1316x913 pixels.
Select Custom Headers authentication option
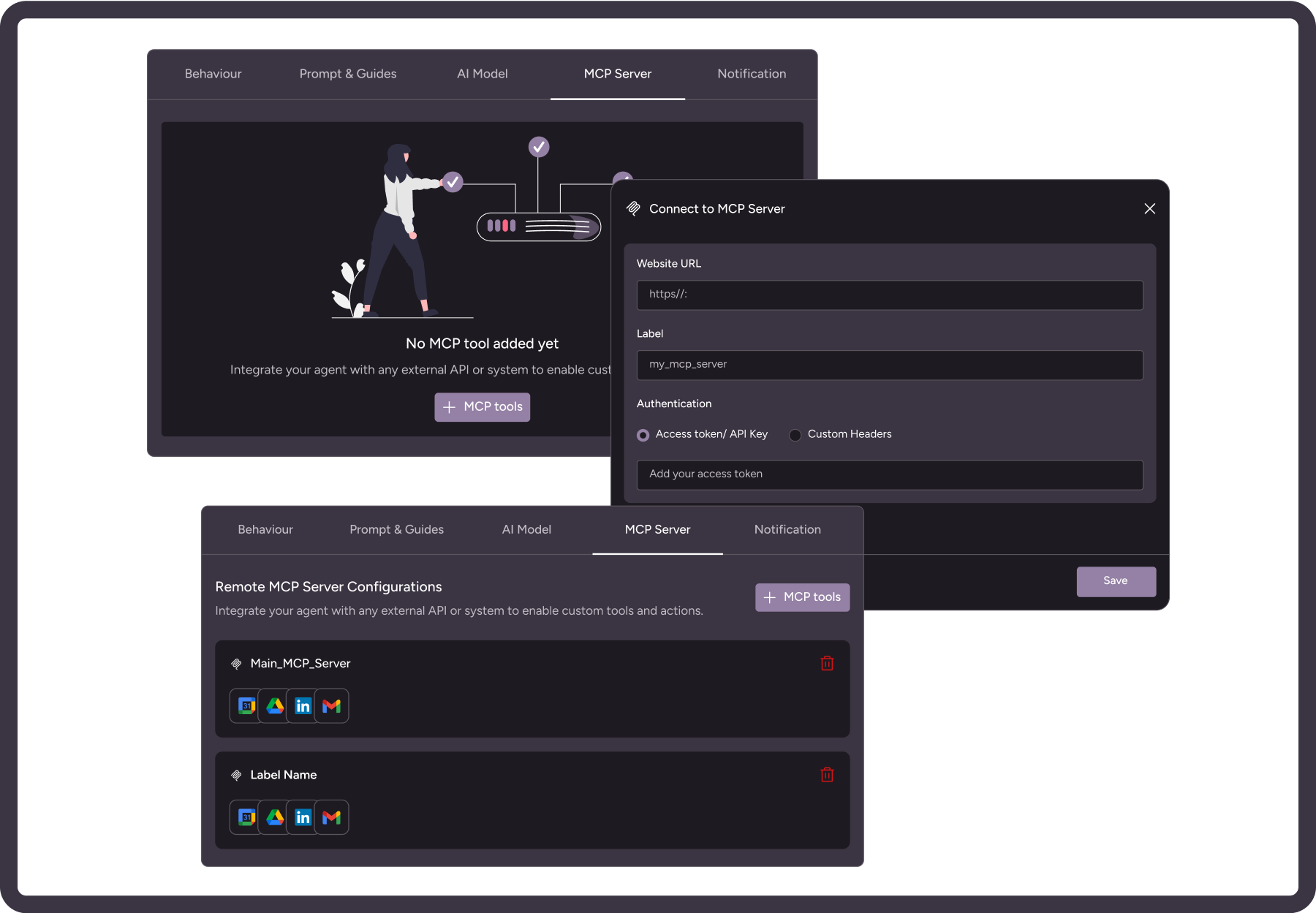click(795, 435)
